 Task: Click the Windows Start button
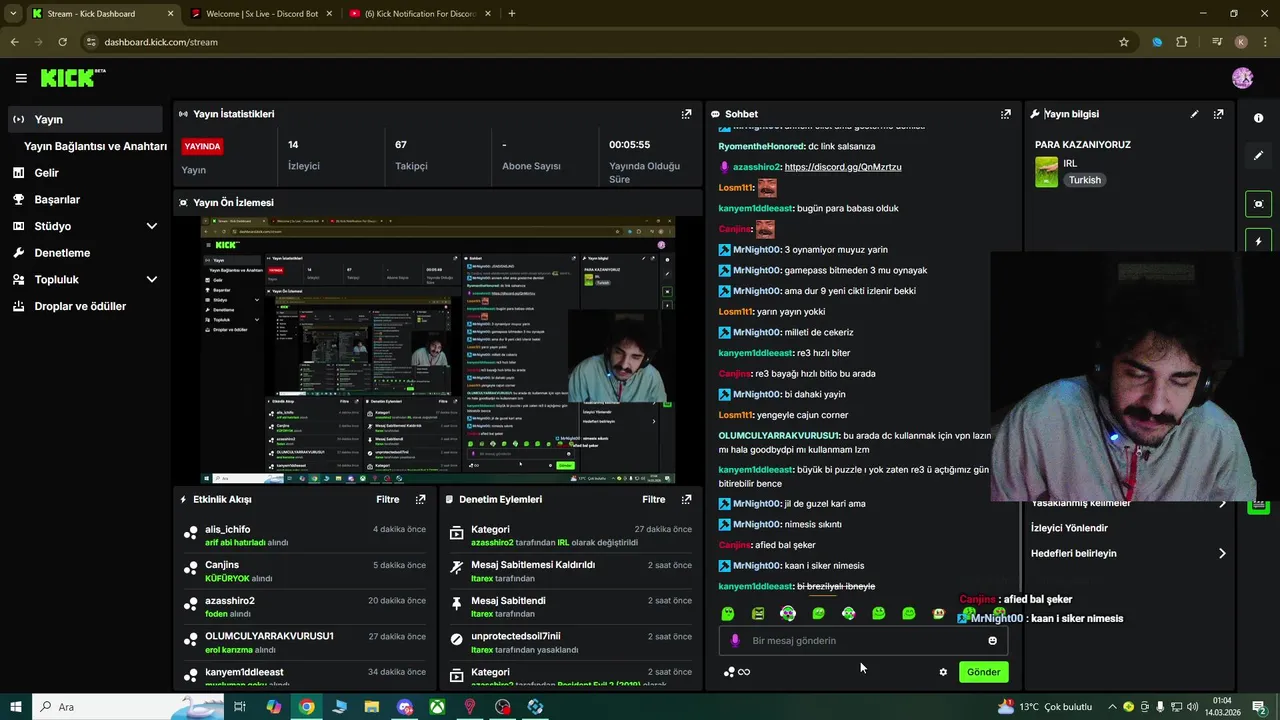[15, 707]
